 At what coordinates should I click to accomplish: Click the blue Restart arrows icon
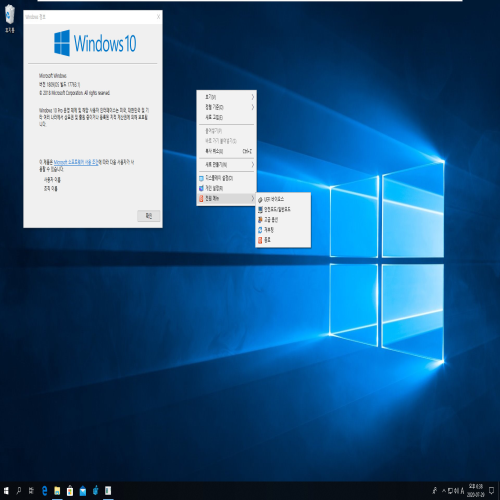pos(260,230)
